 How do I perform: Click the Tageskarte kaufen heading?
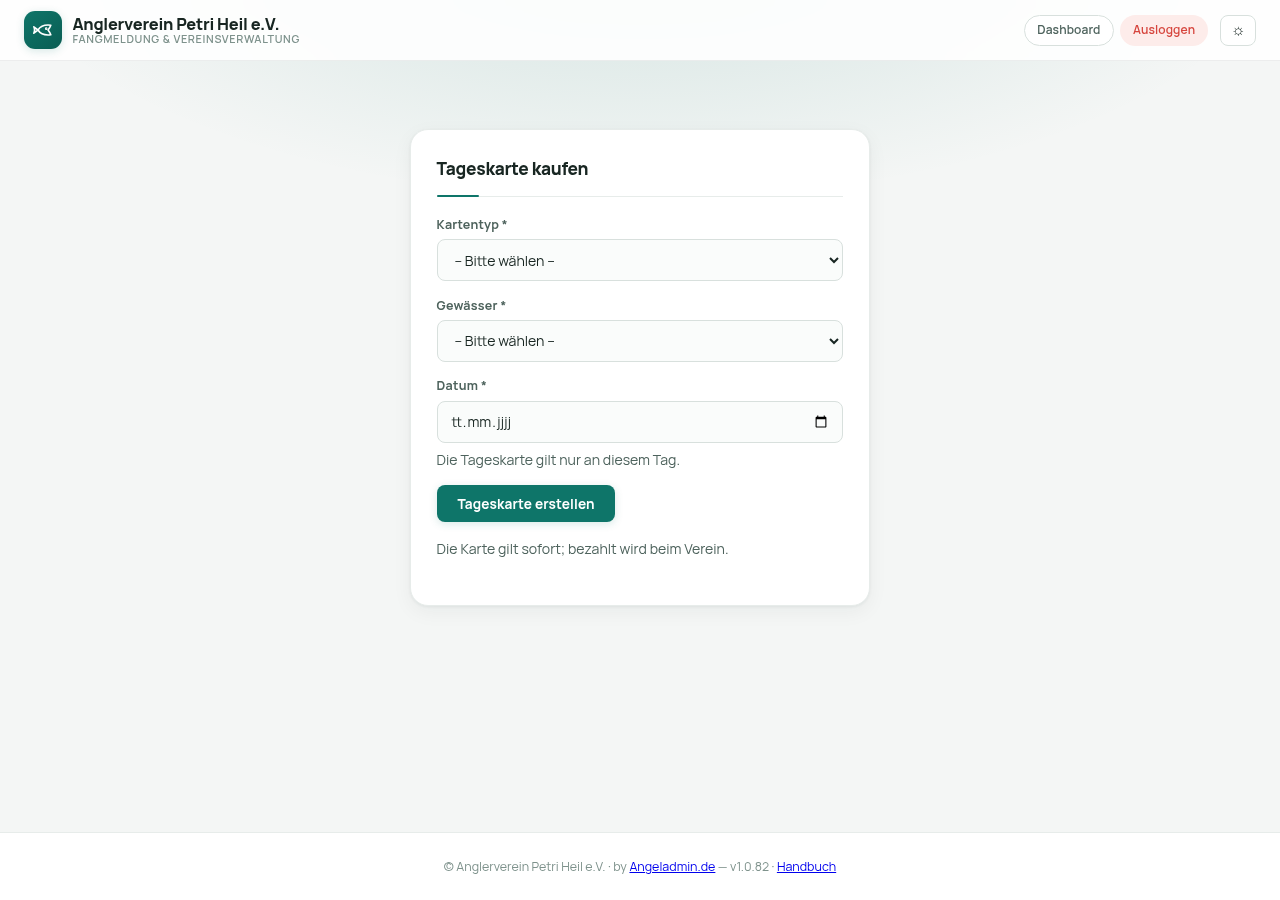click(512, 169)
